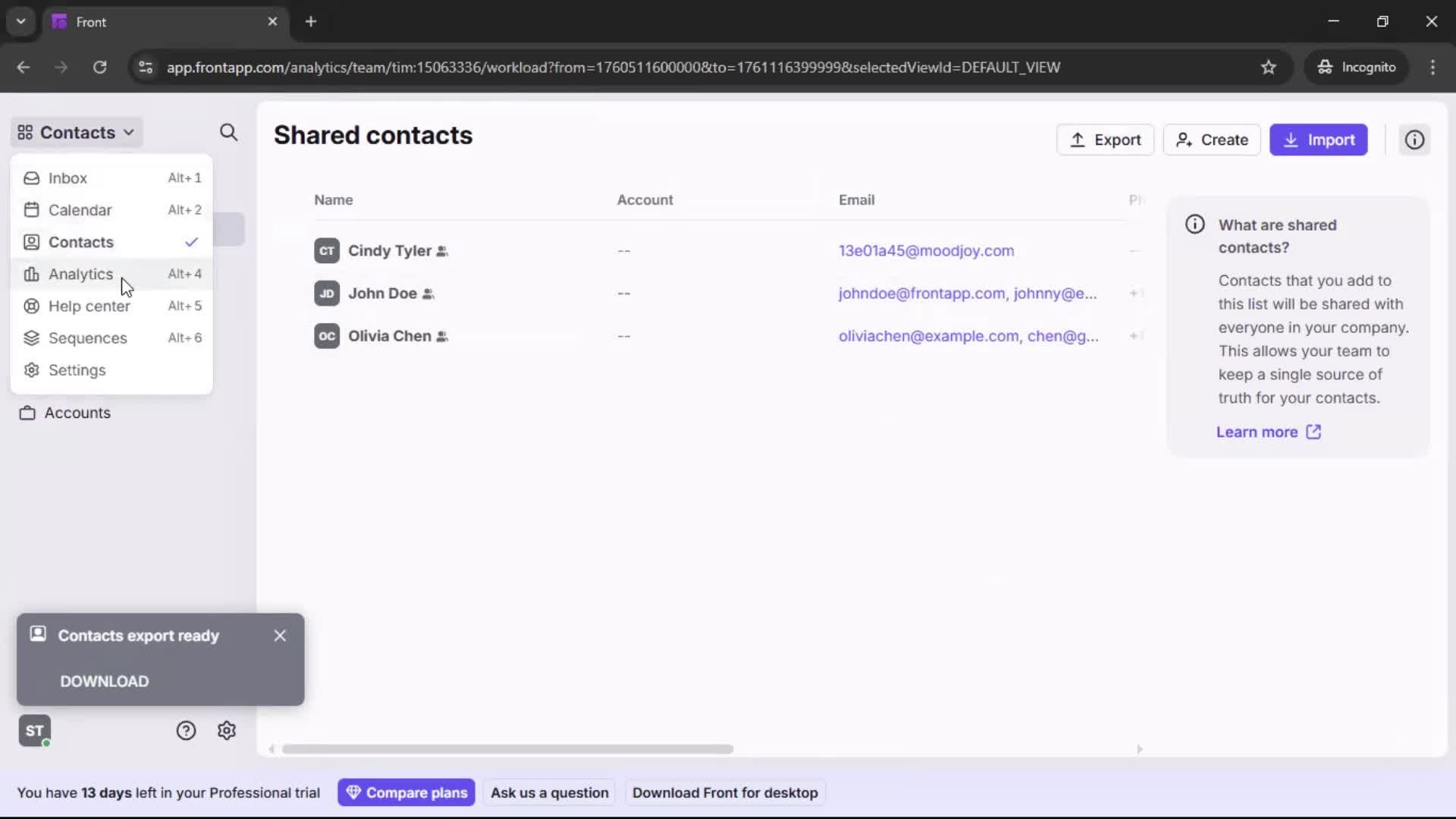Dismiss the Contacts export ready toast
Image resolution: width=1456 pixels, height=819 pixels.
(280, 635)
